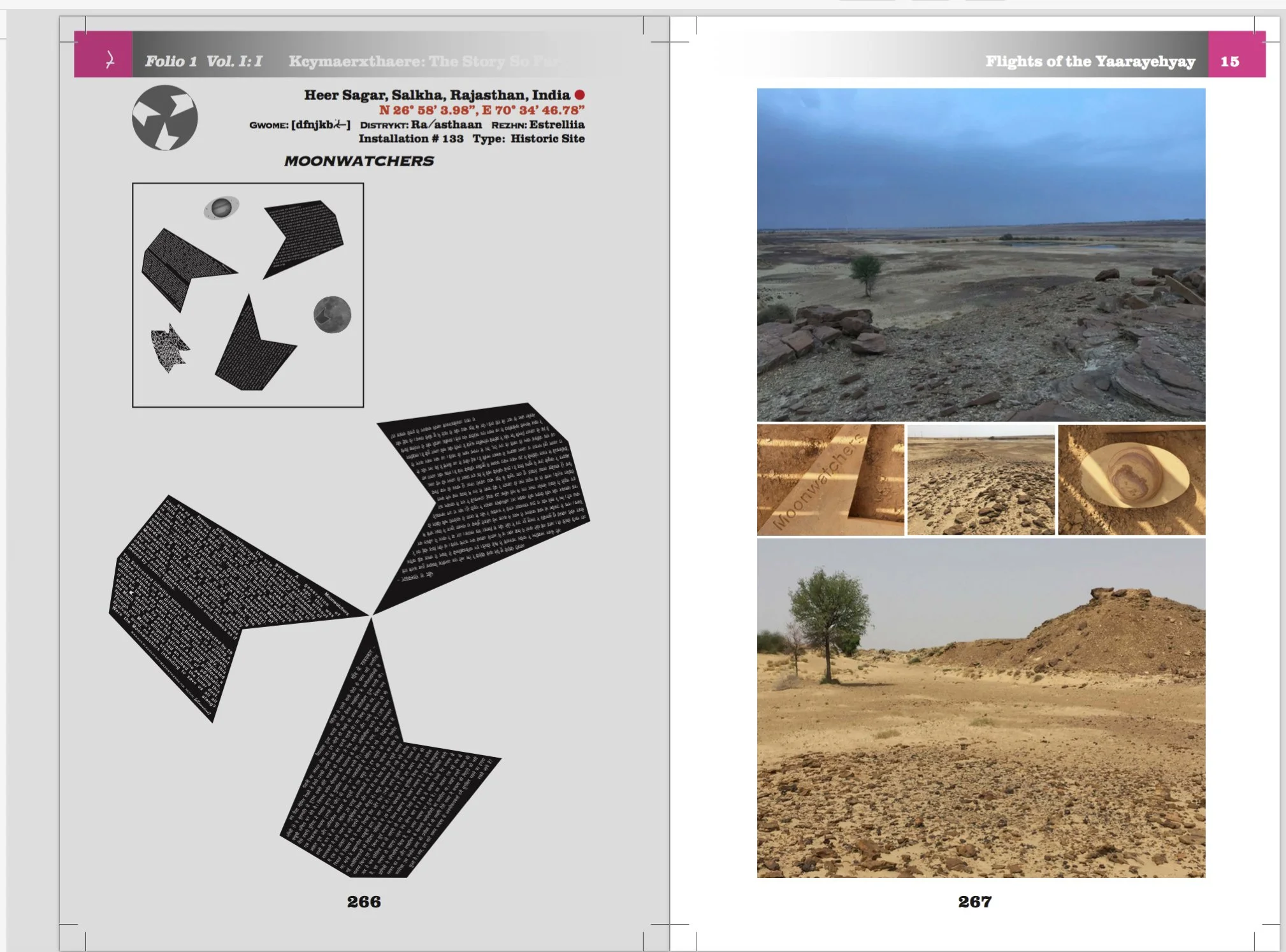Select the engraved Moonwatchers stone photo
This screenshot has width=1286, height=952.
tap(830, 480)
